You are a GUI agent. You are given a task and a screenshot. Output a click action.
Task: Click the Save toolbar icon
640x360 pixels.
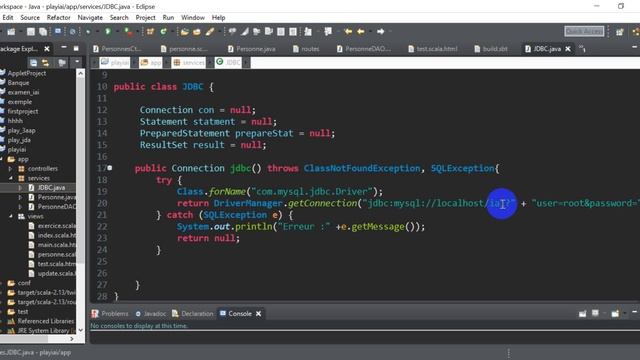click(31, 31)
